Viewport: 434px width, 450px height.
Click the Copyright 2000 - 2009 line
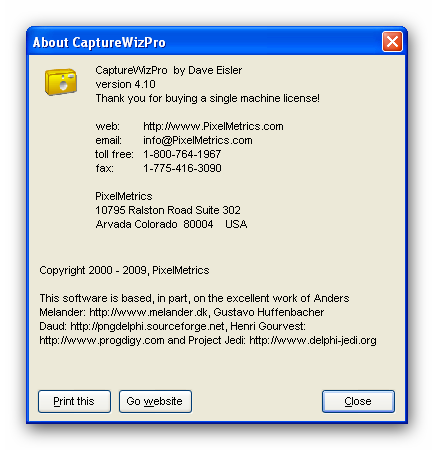pyautogui.click(x=124, y=270)
